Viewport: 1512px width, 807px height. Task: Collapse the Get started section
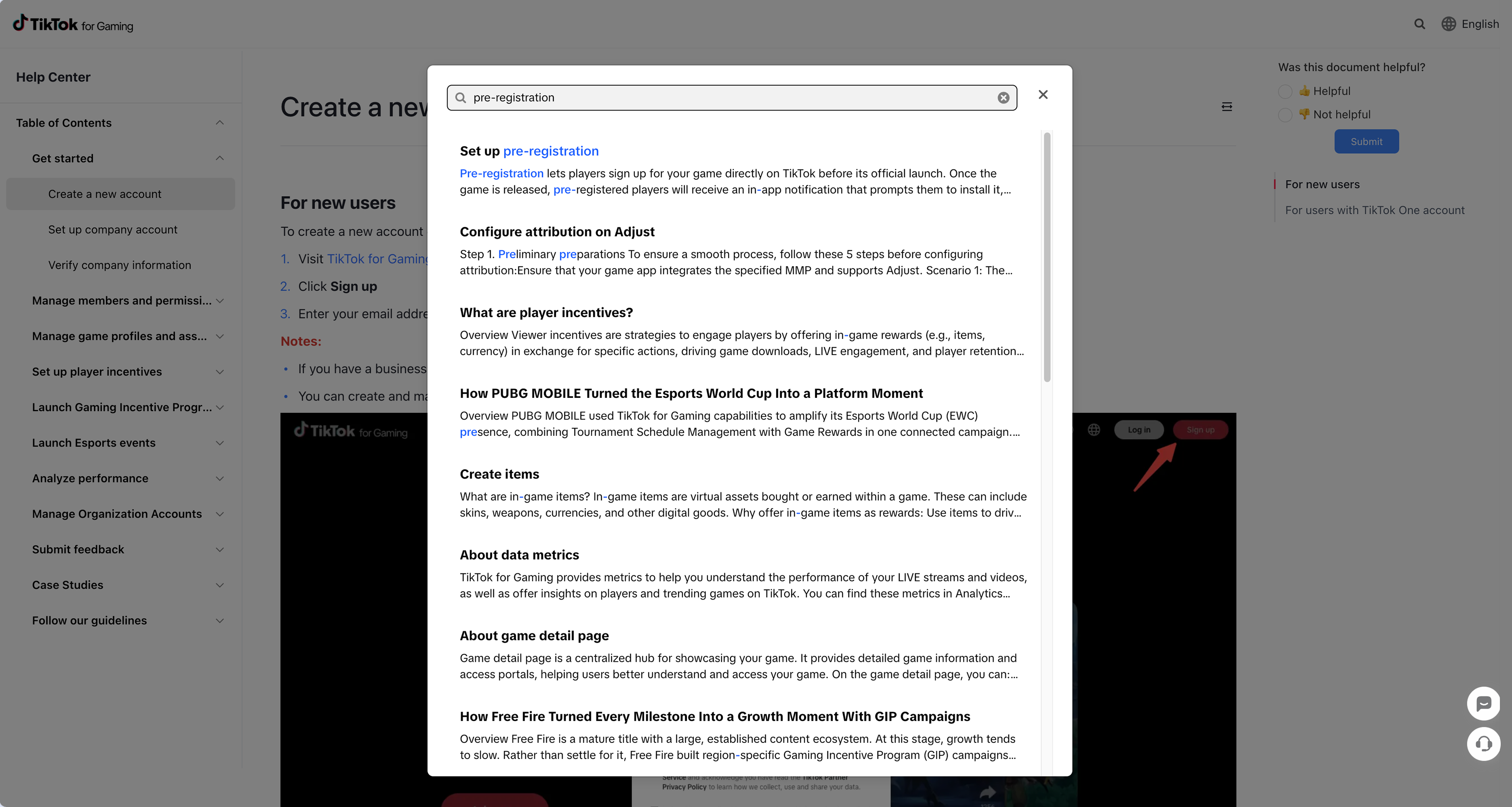tap(220, 159)
